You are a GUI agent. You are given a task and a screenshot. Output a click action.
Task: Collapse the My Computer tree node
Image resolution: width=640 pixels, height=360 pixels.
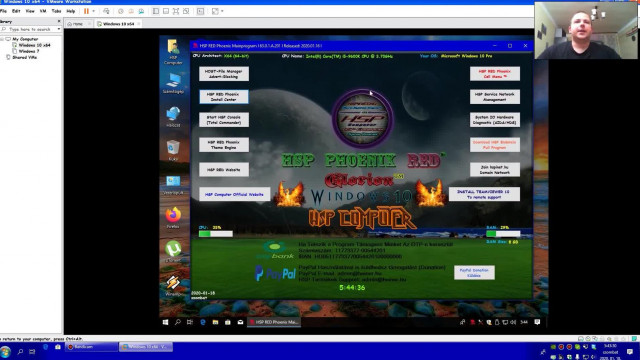point(2,39)
